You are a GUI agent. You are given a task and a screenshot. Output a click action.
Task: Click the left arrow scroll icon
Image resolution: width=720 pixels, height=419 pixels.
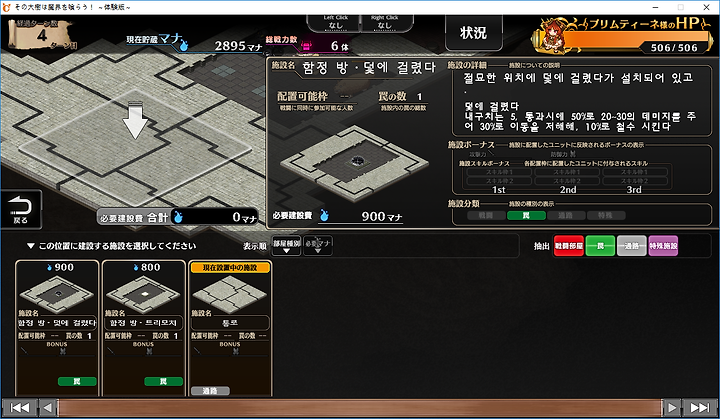(47, 408)
